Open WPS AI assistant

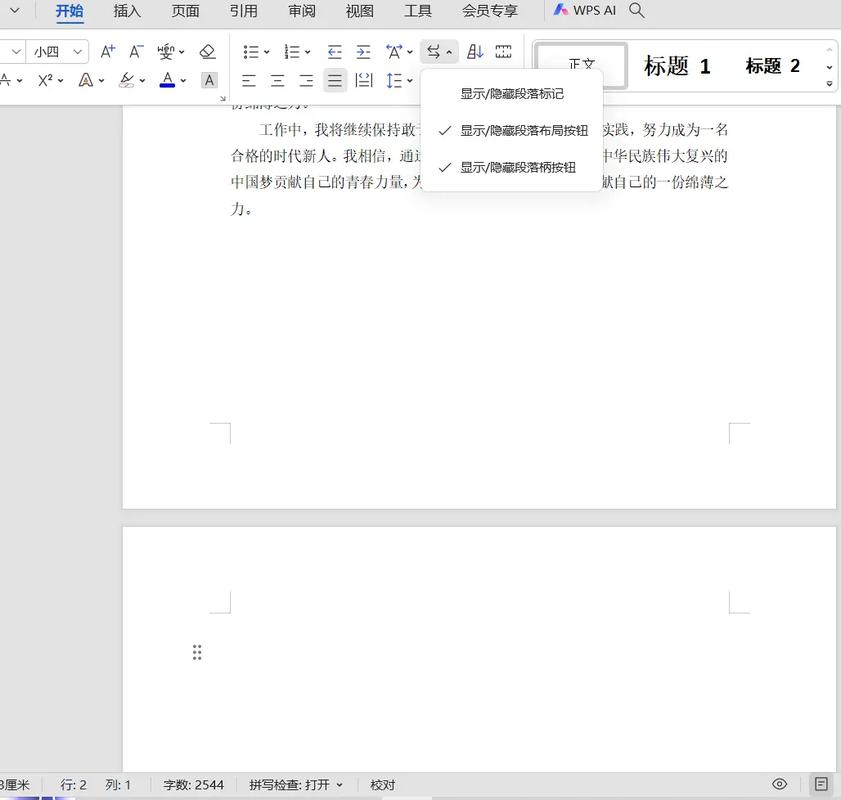(x=585, y=11)
